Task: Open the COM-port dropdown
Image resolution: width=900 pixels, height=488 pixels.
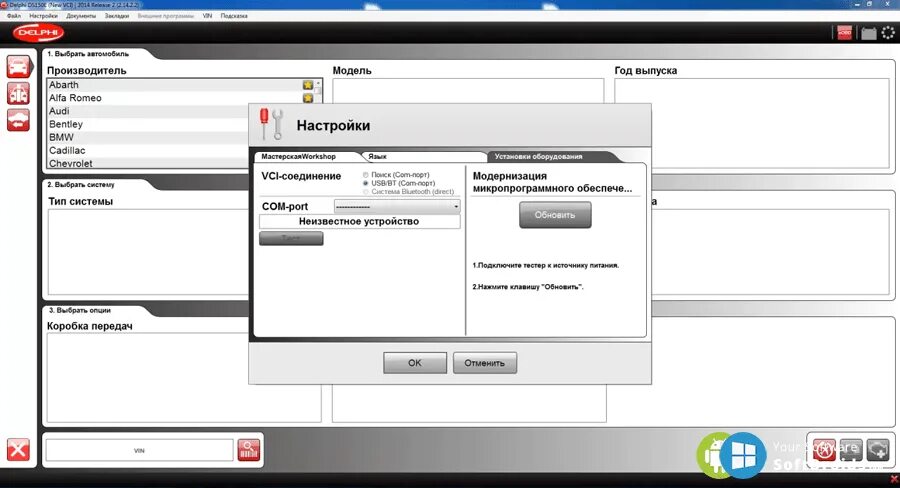Action: click(397, 206)
